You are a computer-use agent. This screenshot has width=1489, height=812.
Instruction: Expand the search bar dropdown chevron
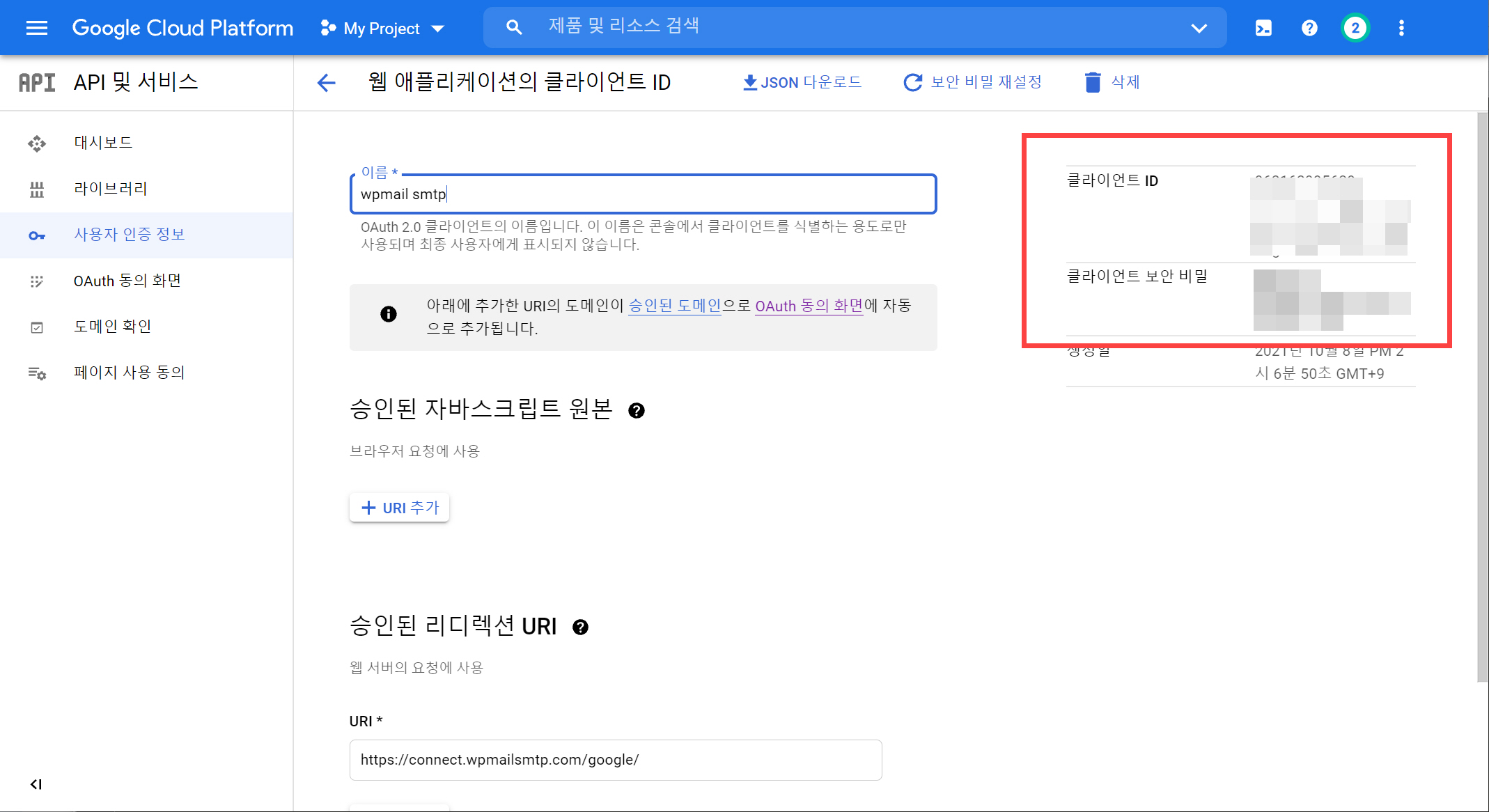coord(1199,28)
